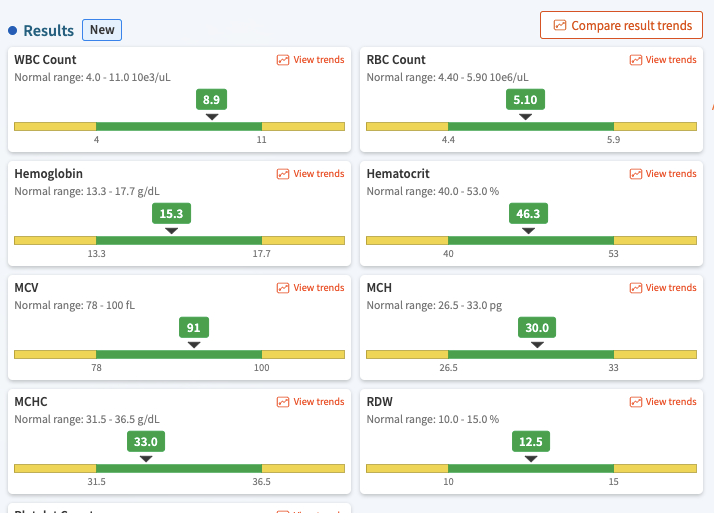Click the WBC Count title
Image resolution: width=714 pixels, height=513 pixels.
[x=45, y=60]
